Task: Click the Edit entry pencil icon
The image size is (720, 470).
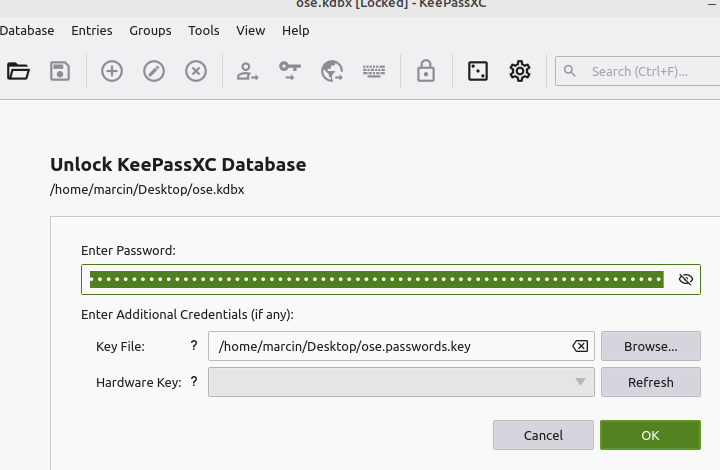Action: tap(154, 71)
